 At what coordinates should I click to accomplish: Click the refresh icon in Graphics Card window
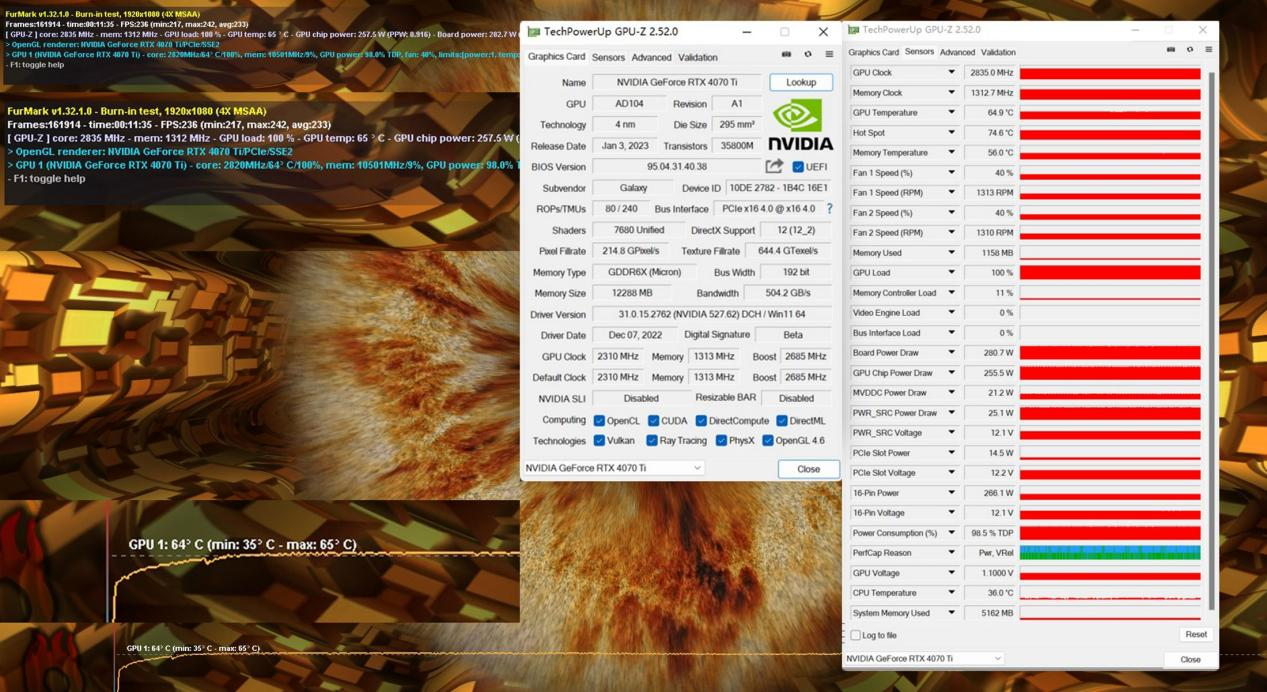click(x=808, y=55)
